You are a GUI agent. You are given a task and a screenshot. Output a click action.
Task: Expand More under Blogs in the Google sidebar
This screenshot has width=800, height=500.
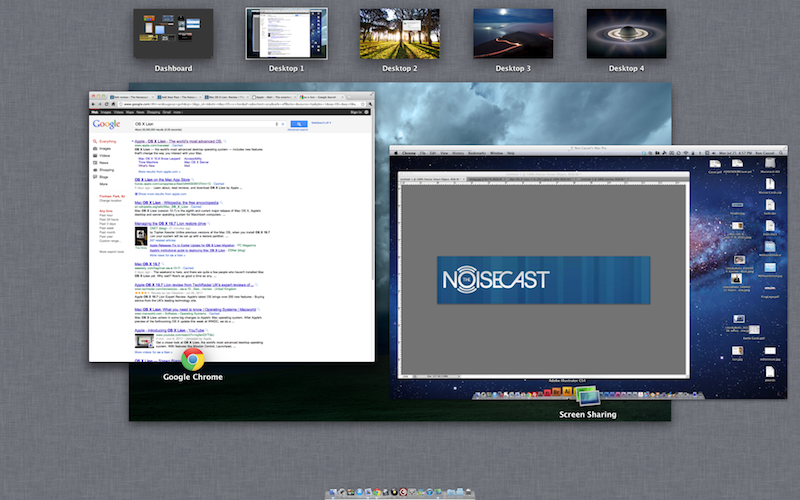[x=104, y=184]
